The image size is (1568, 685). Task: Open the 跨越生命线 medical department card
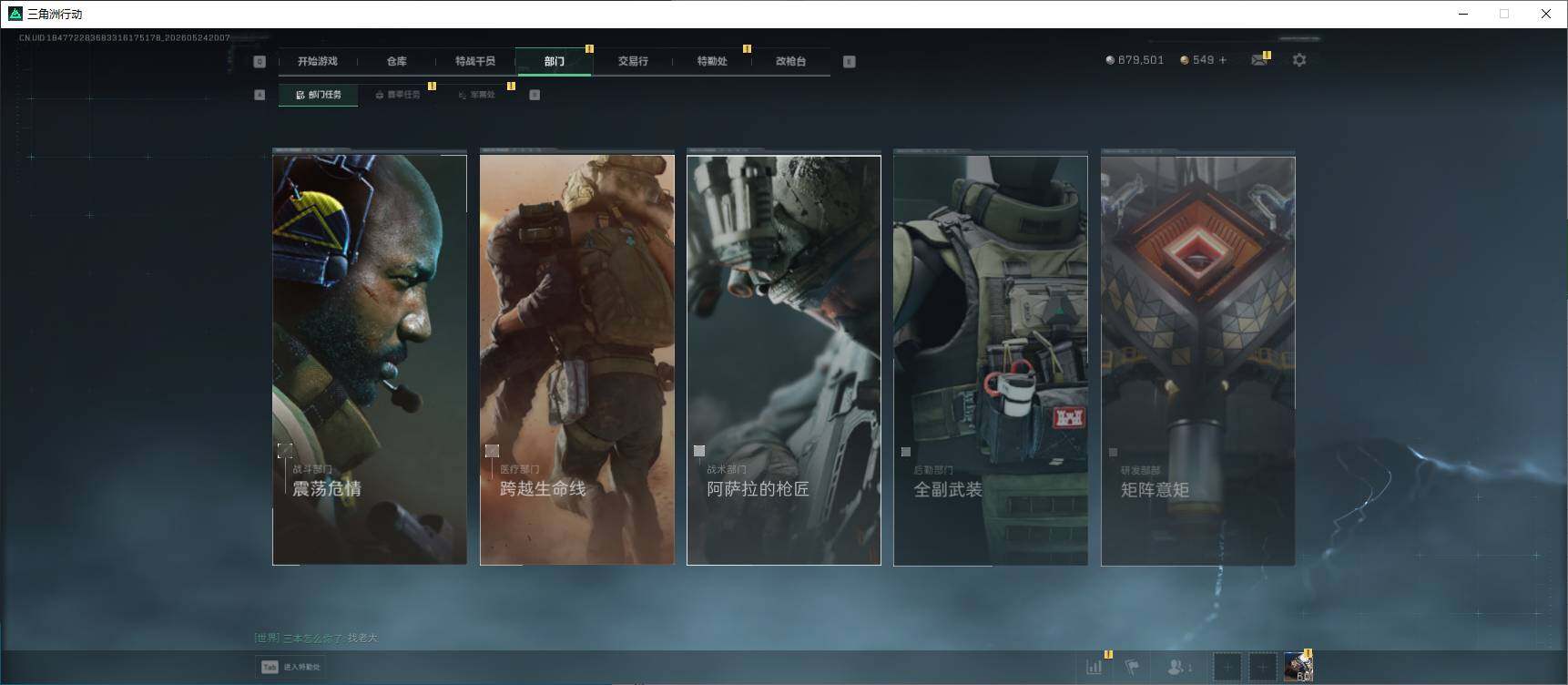(577, 359)
